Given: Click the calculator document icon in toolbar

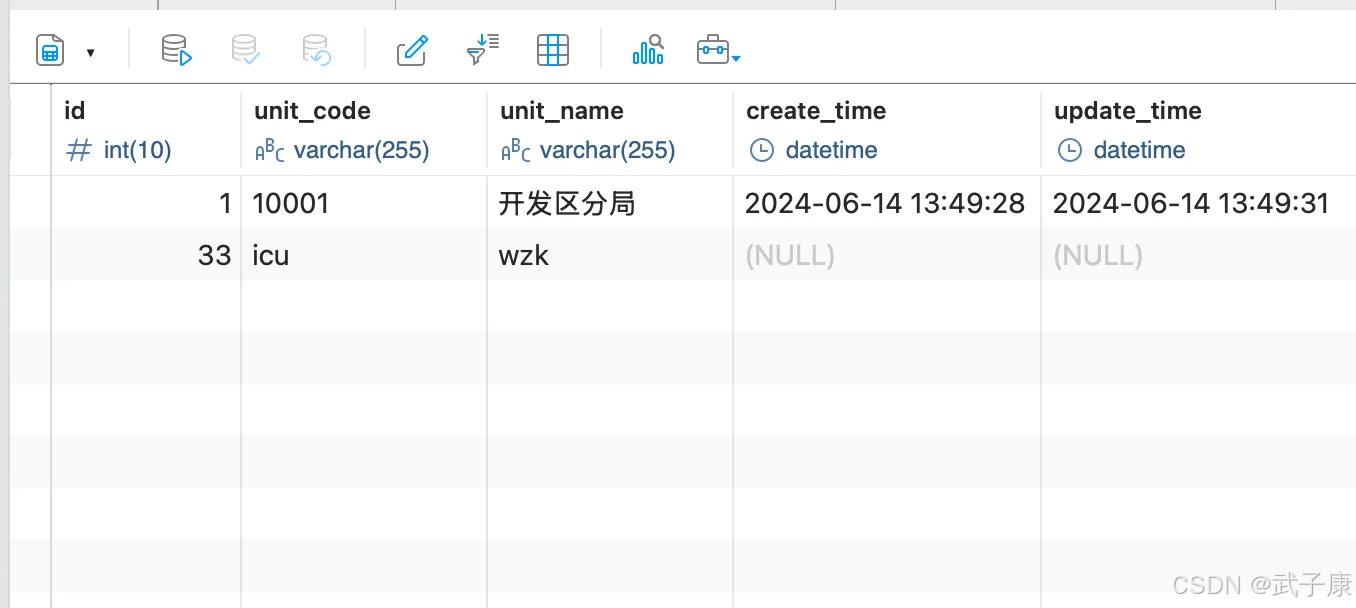Looking at the screenshot, I should click(50, 50).
